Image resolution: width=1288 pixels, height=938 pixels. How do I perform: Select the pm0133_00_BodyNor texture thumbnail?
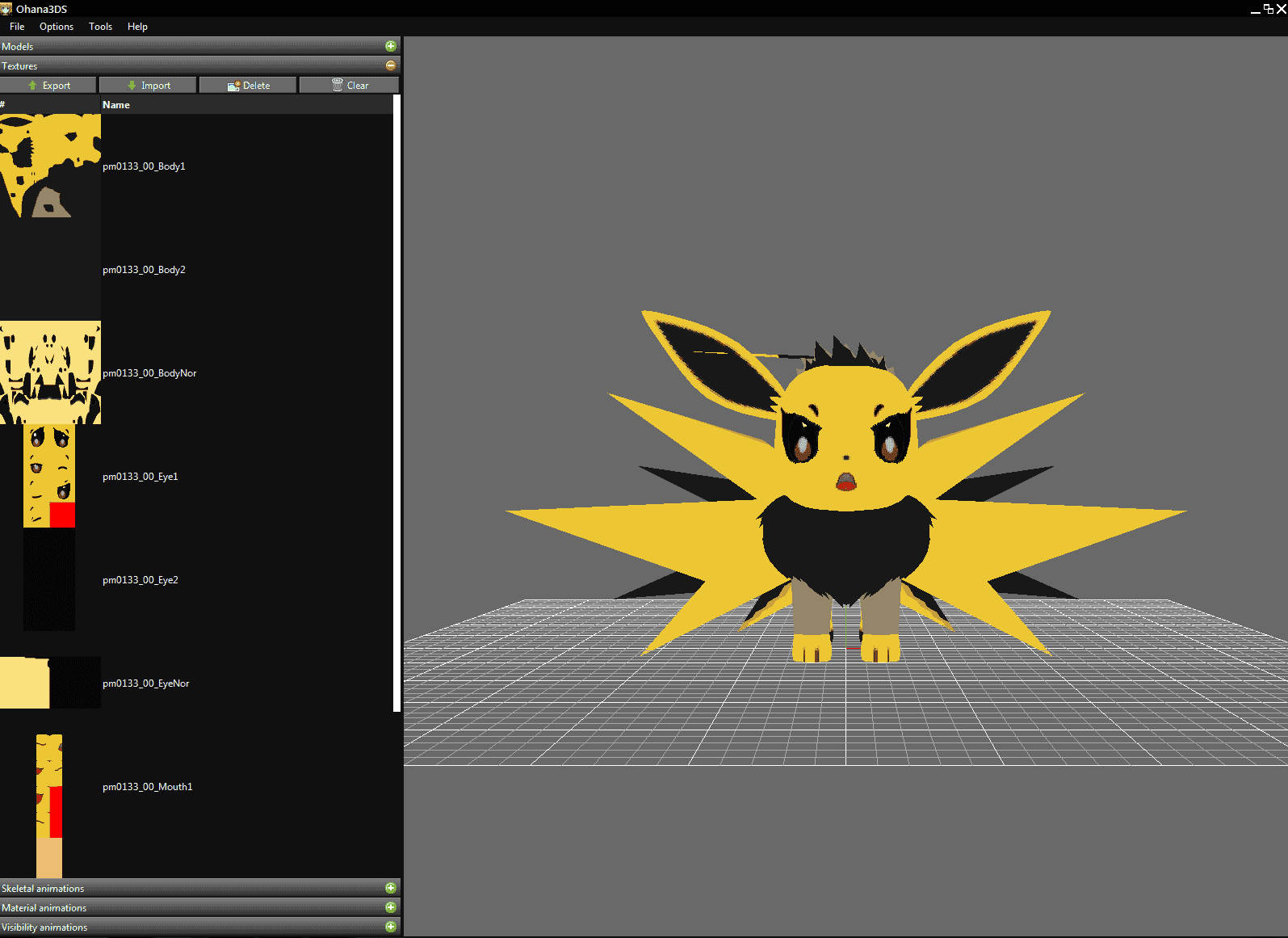tap(50, 372)
